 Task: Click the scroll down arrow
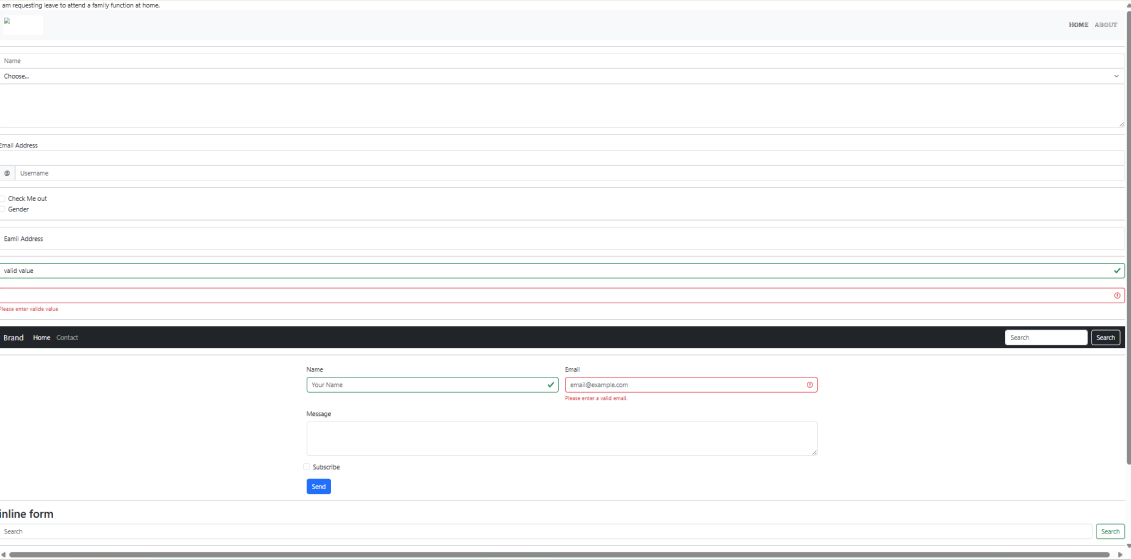[x=1128, y=546]
